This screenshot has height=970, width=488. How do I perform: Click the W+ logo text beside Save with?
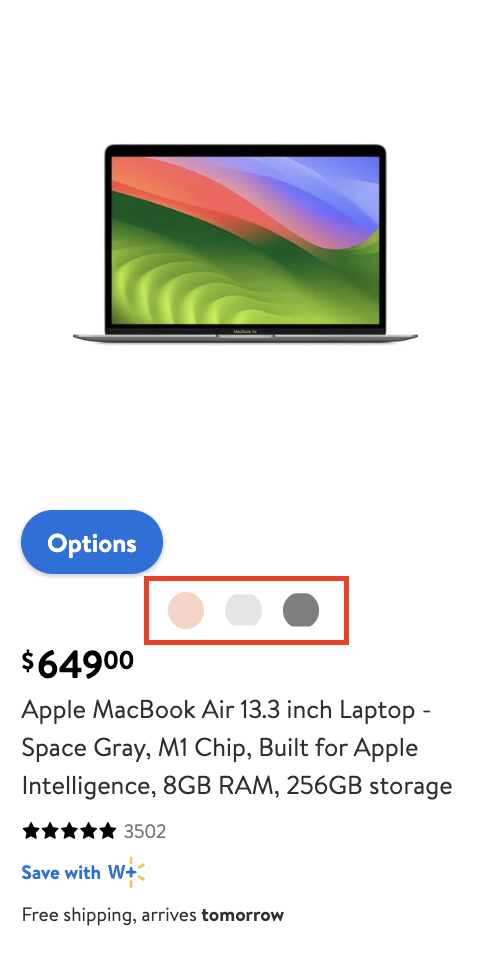pos(122,872)
